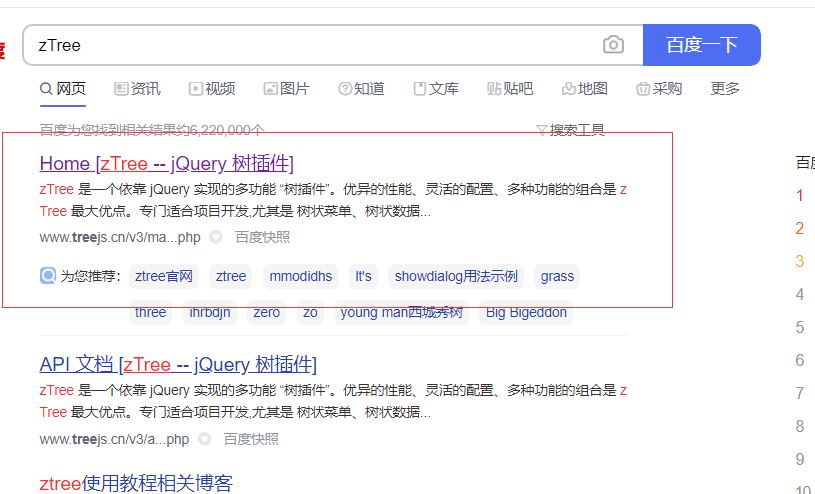The height and width of the screenshot is (494, 815).
Task: Click hot list rank number 4
Action: (x=800, y=295)
